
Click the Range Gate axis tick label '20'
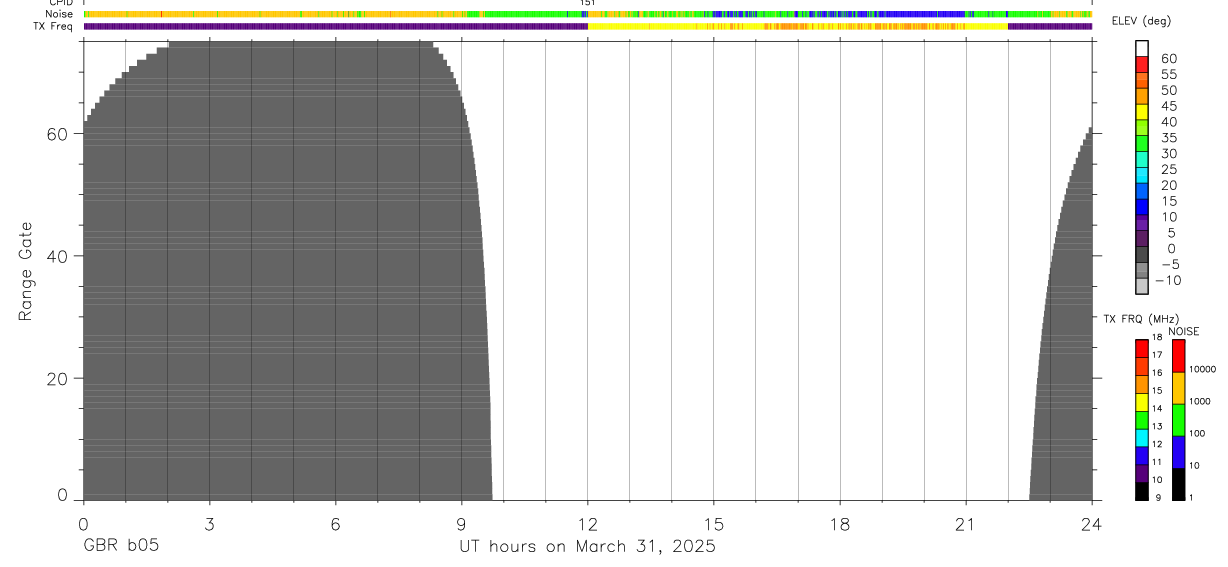click(x=56, y=379)
